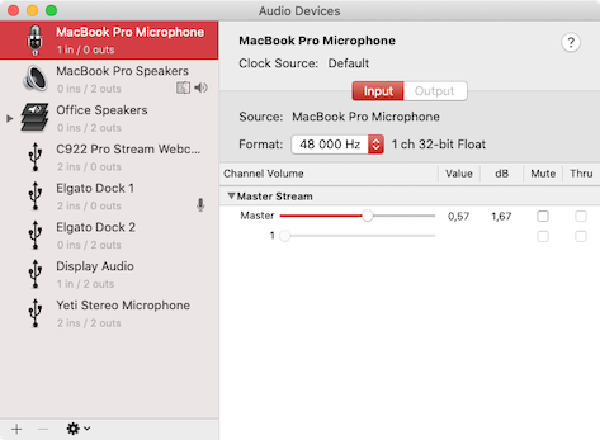Click the yellow minimize window button

pos(33,10)
